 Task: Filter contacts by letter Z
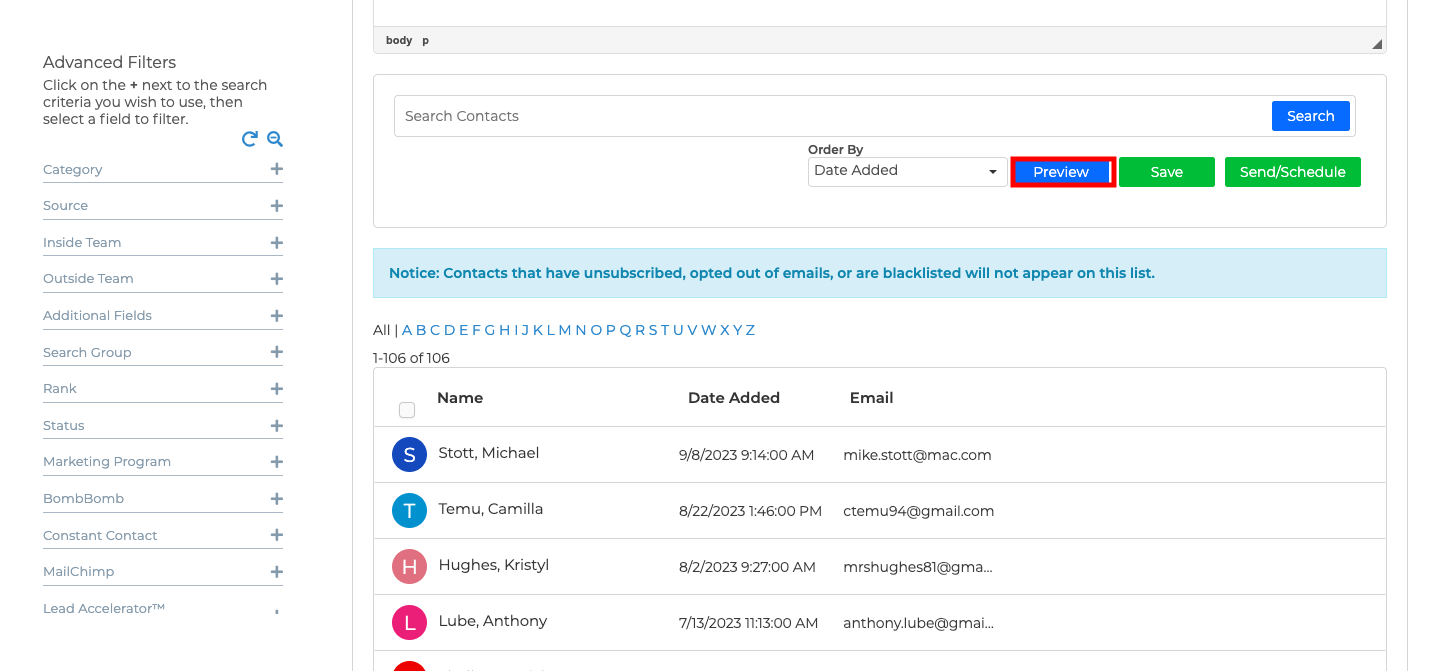pos(750,330)
